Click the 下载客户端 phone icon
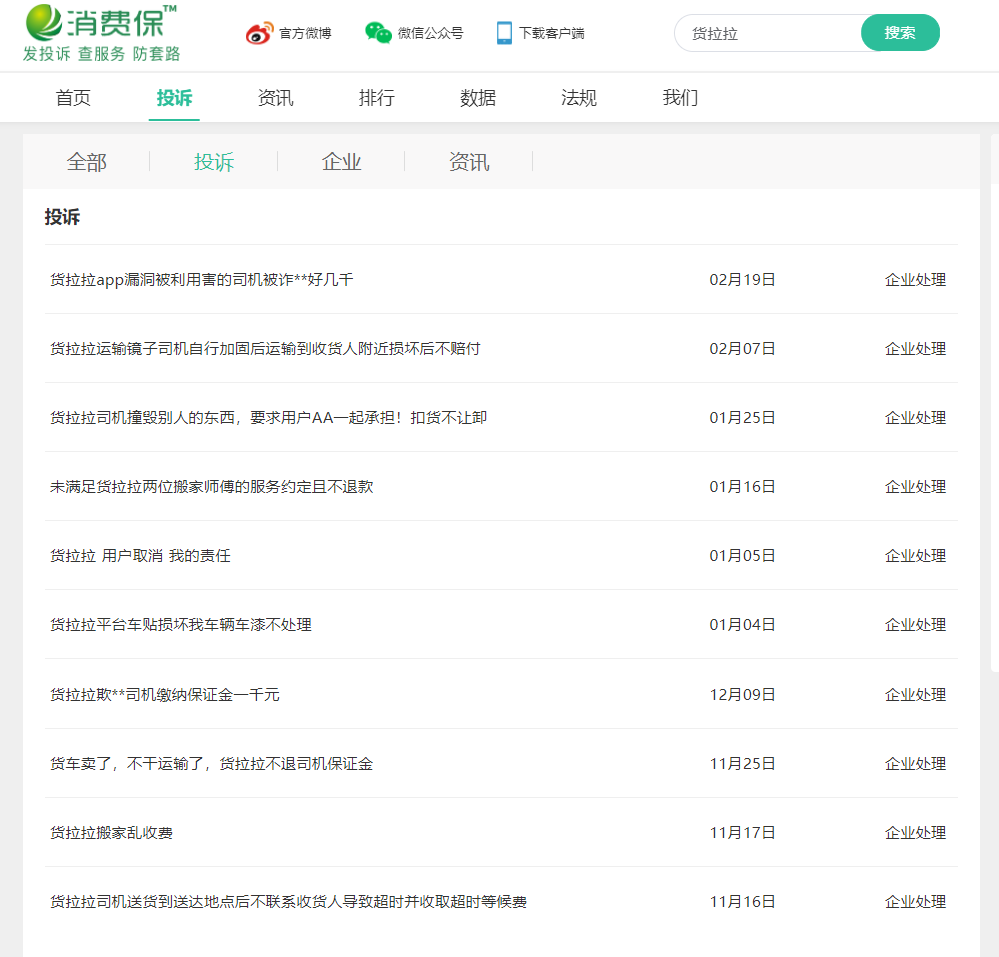 pos(504,32)
